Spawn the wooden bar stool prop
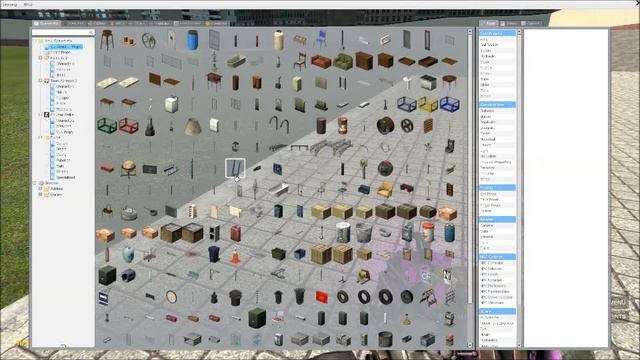The width and height of the screenshot is (640, 360). coord(107,40)
